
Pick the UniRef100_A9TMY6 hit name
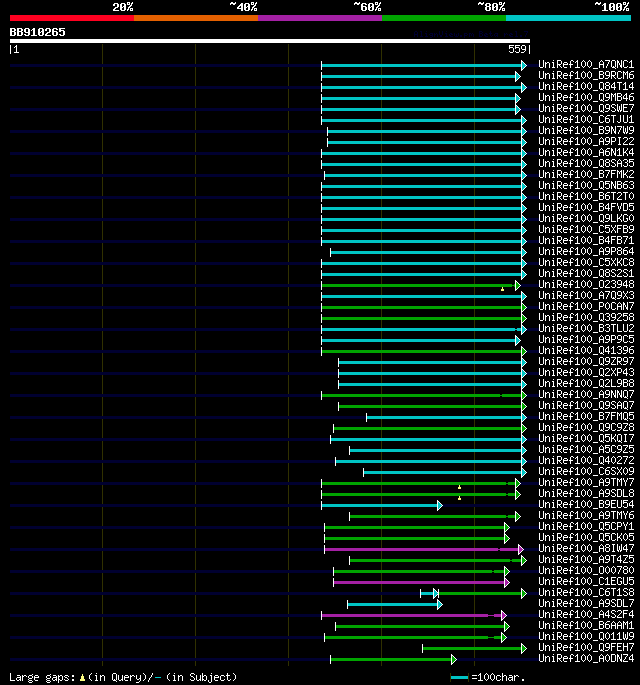pos(586,515)
